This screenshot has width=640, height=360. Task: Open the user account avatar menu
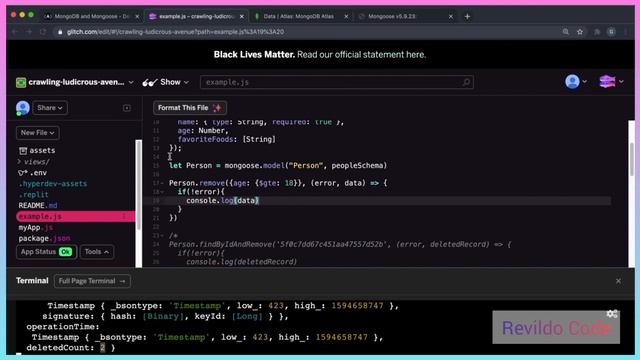(x=576, y=82)
